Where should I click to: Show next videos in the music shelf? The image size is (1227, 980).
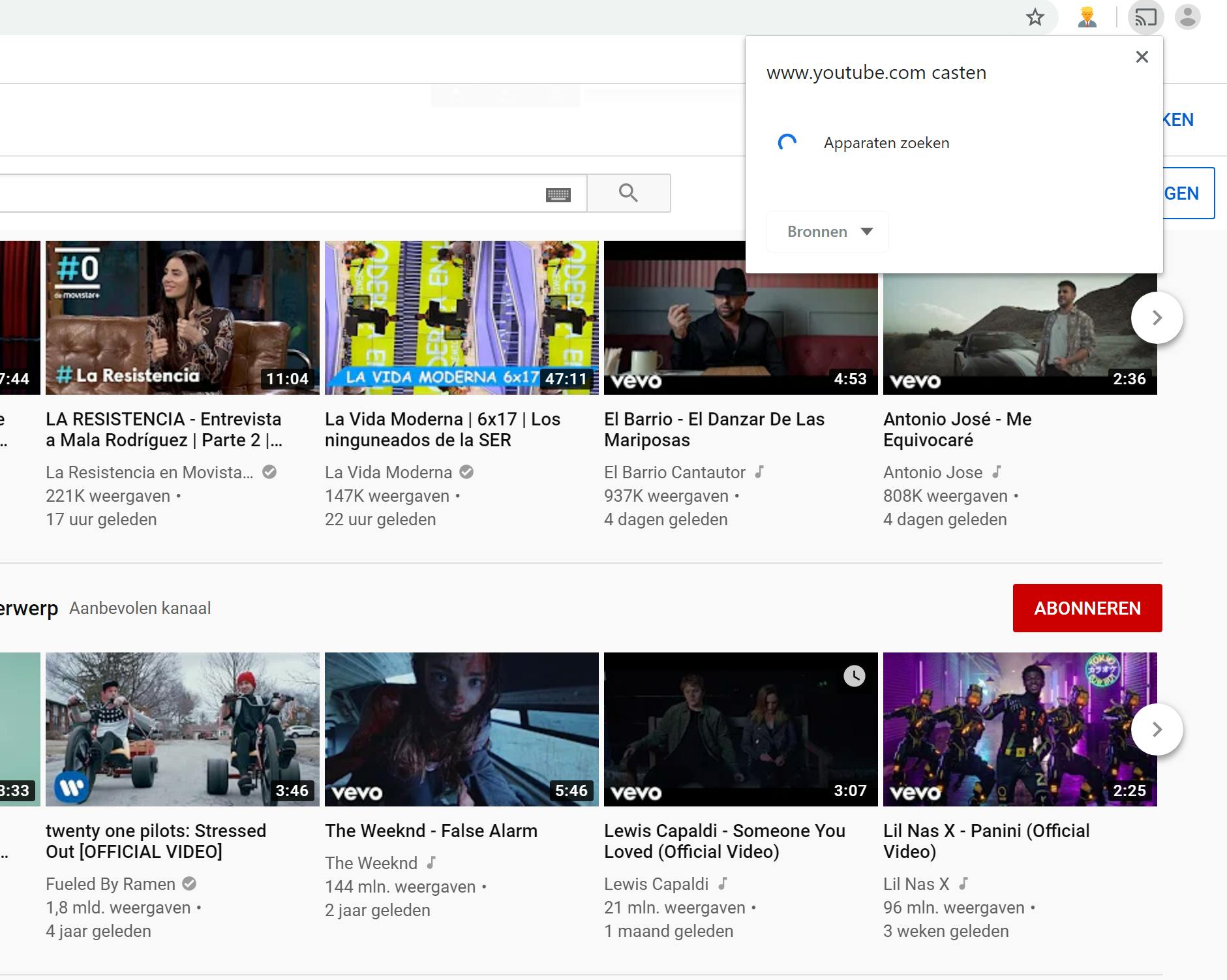[x=1157, y=729]
